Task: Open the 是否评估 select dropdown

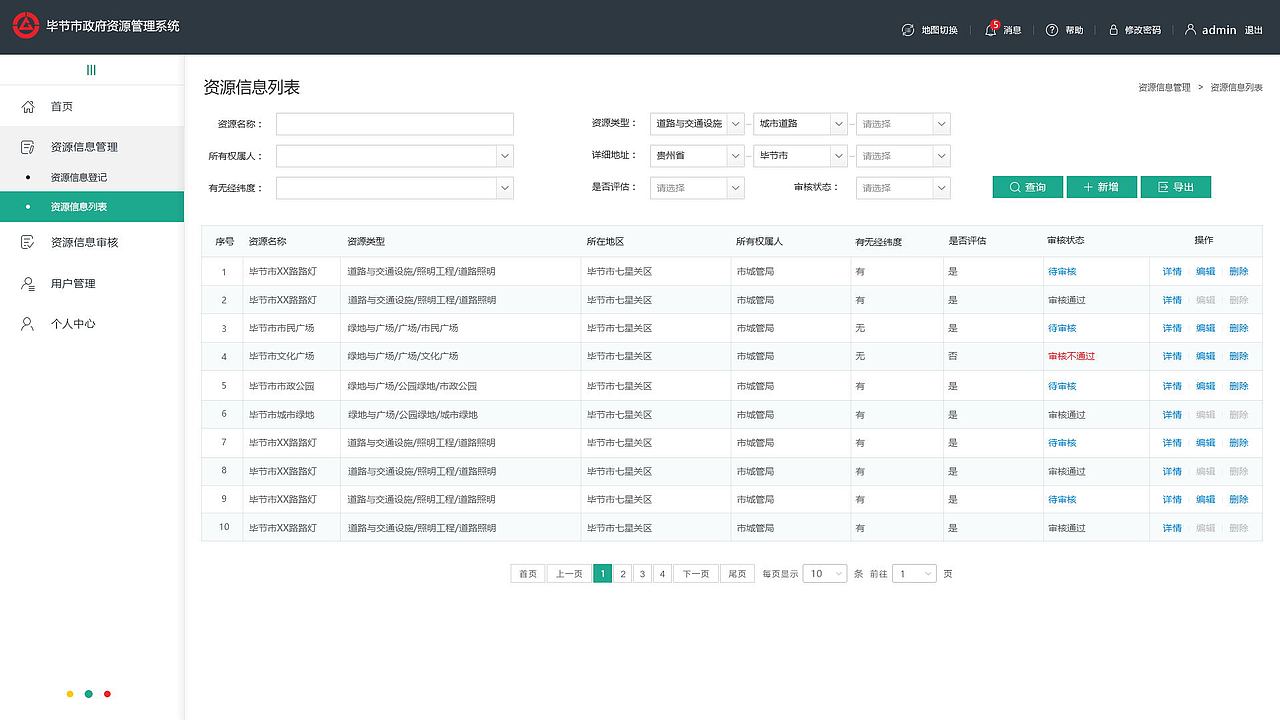Action: [x=697, y=187]
